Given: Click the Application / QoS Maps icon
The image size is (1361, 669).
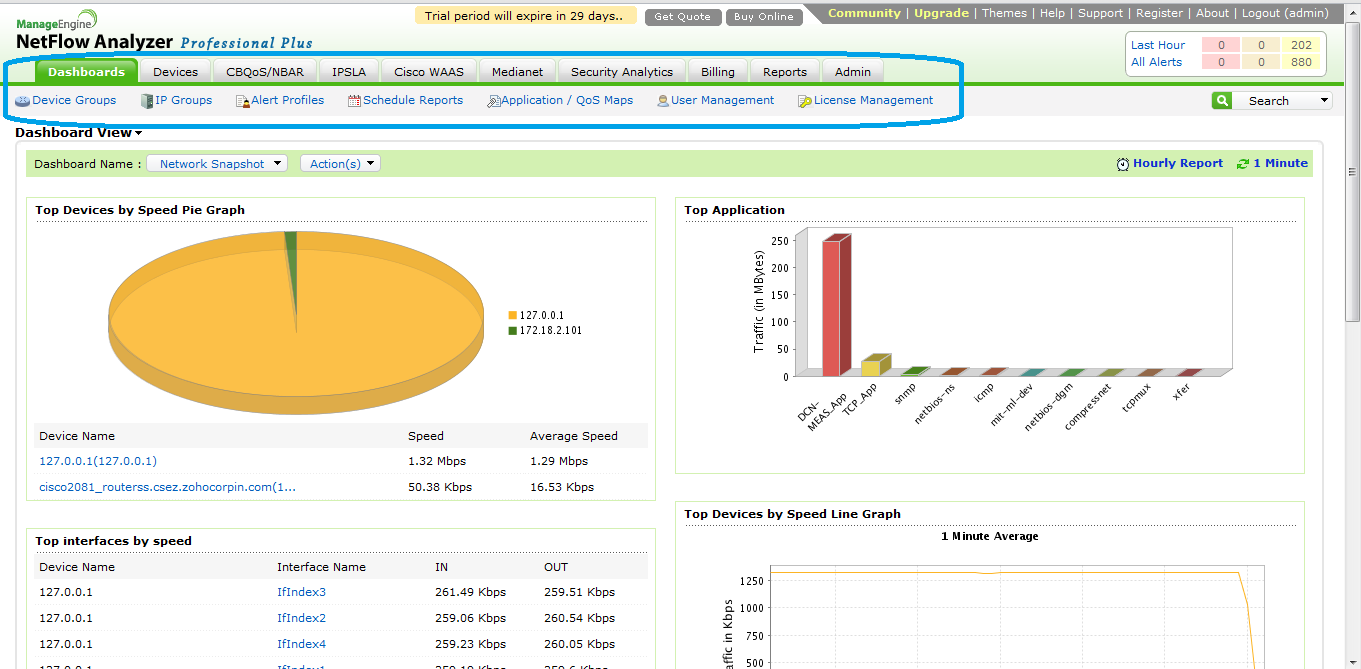Looking at the screenshot, I should point(493,101).
